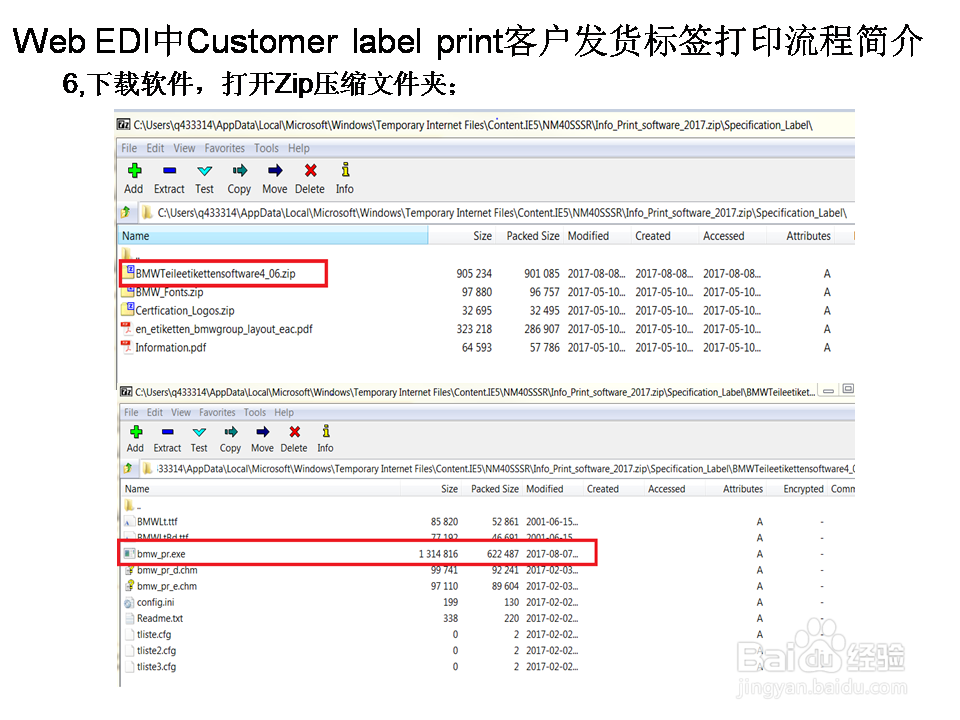Click 905 234 size value of BMWTeileetikettensoftware zip
Screen dimensions: 960x720
[474, 274]
